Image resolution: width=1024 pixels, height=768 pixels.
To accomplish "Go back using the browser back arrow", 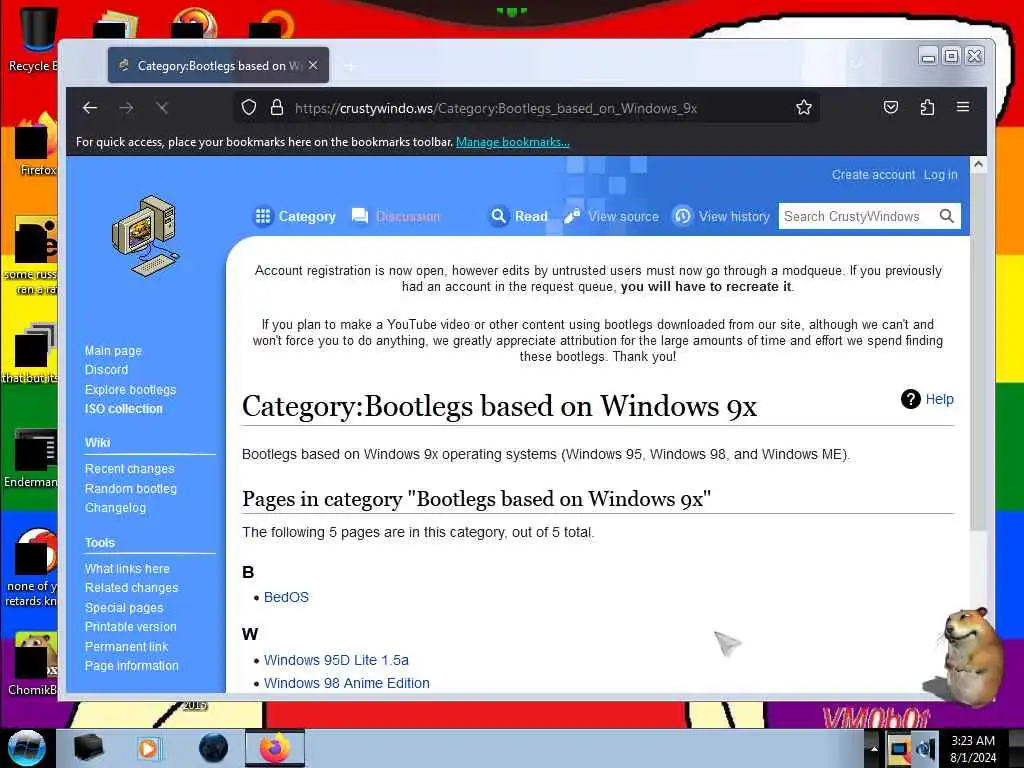I will pos(90,108).
